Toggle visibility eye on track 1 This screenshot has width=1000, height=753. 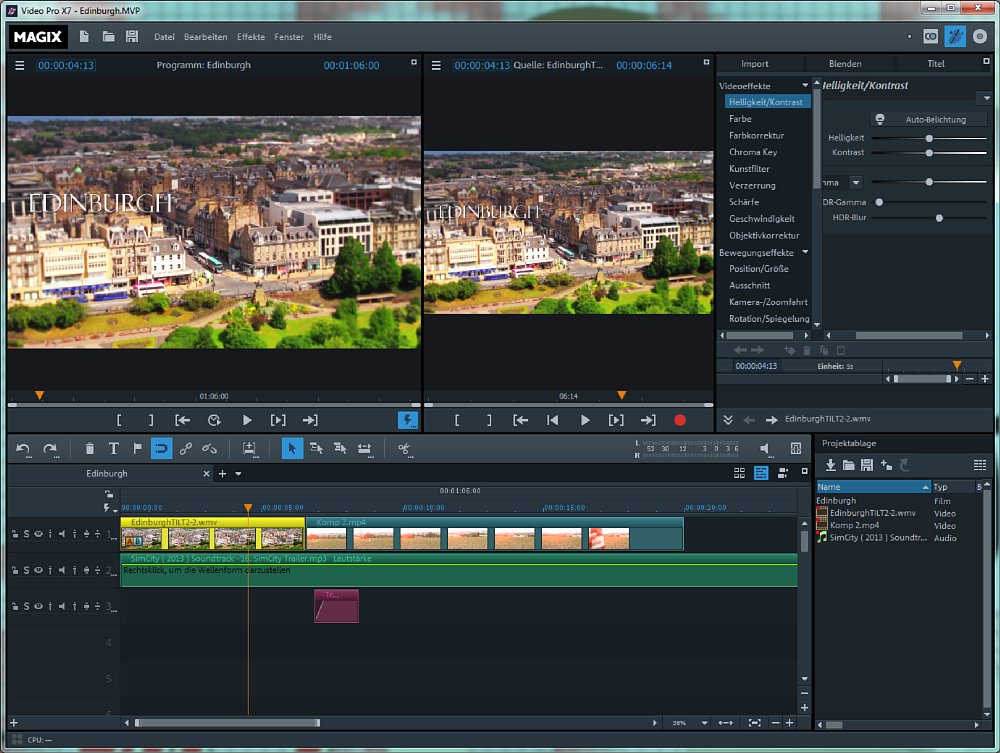39,534
